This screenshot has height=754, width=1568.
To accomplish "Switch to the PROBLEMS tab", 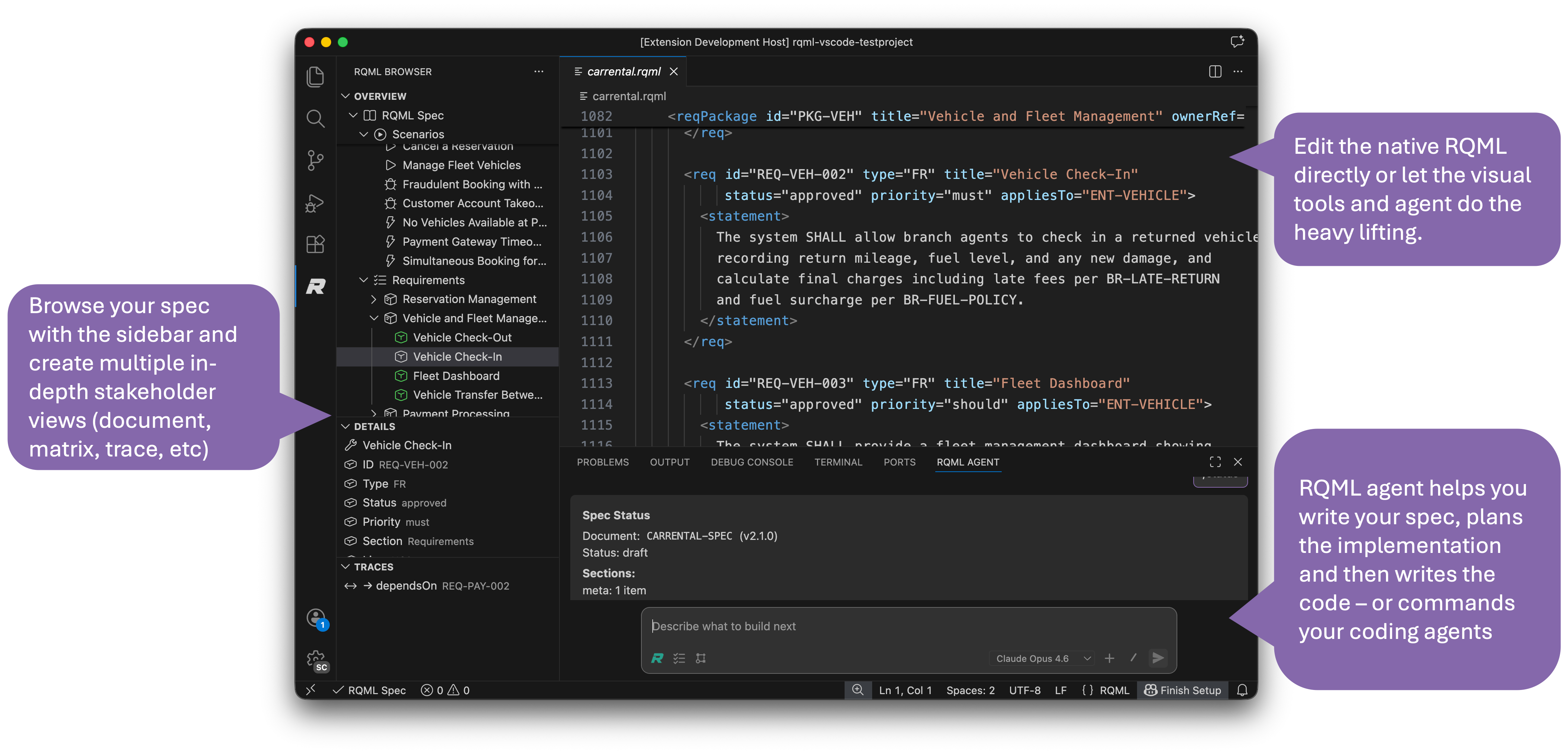I will pyautogui.click(x=603, y=462).
